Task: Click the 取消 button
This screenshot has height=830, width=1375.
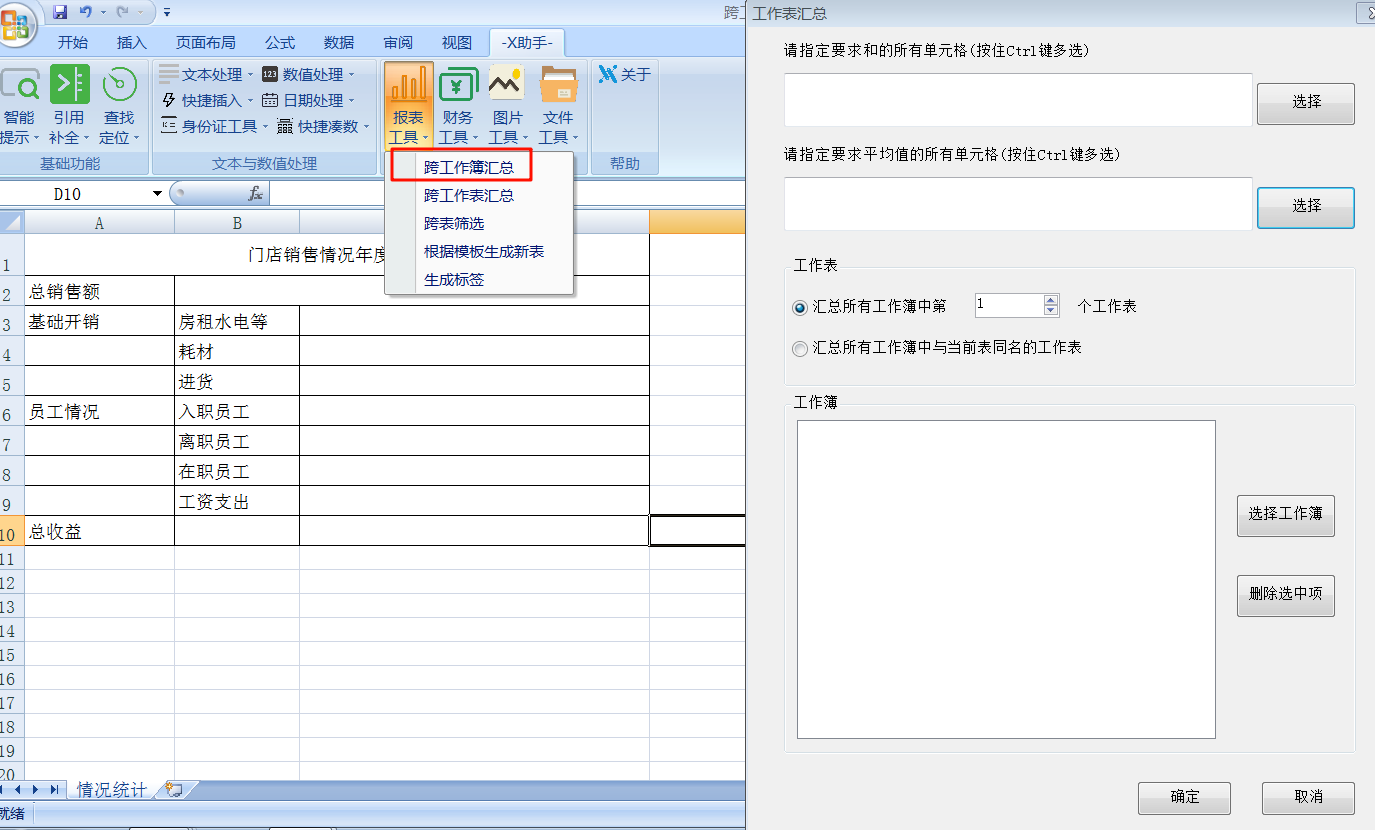Action: pyautogui.click(x=1308, y=797)
